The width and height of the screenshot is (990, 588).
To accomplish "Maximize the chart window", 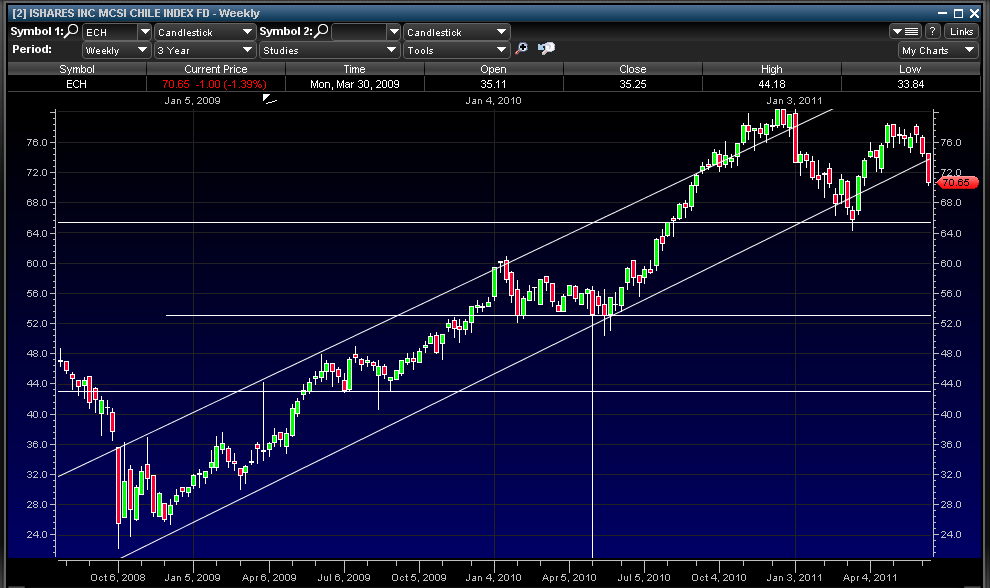I will click(x=958, y=13).
